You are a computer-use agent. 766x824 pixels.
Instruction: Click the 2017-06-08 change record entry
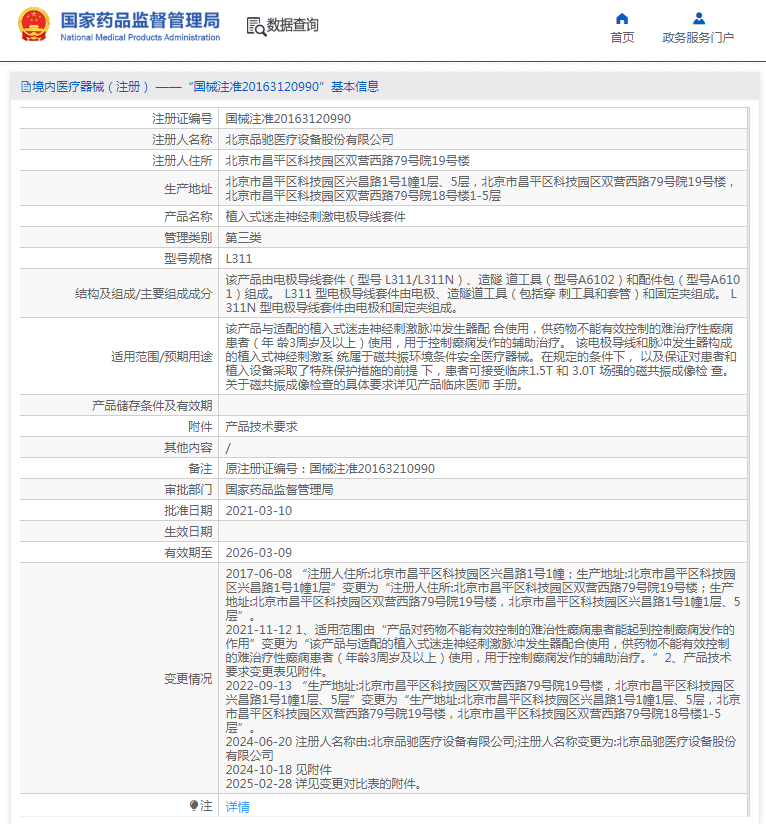[482, 594]
